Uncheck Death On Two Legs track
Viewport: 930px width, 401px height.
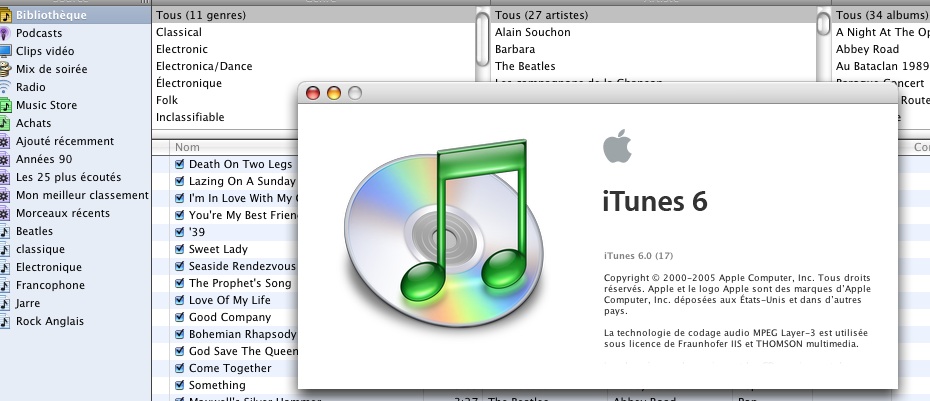pos(180,164)
